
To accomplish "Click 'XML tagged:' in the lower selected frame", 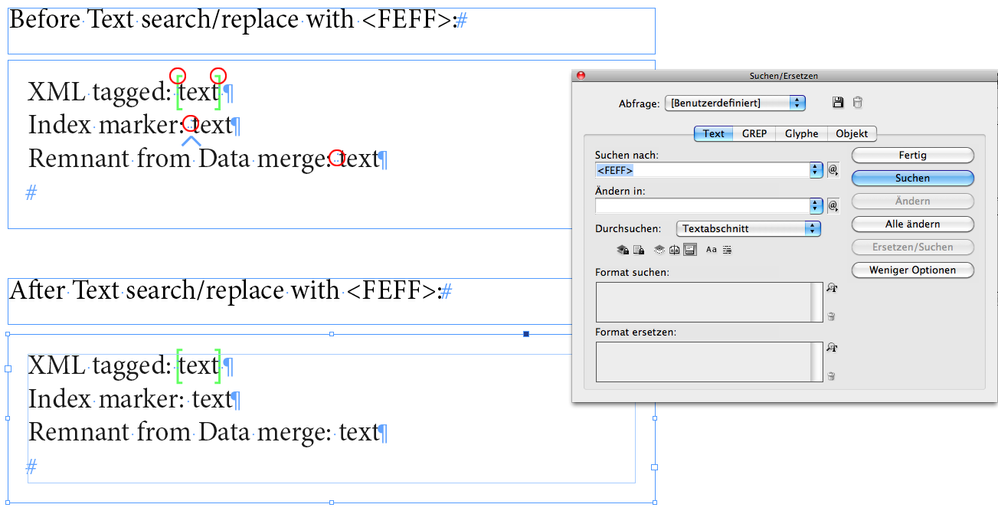I will 99,366.
